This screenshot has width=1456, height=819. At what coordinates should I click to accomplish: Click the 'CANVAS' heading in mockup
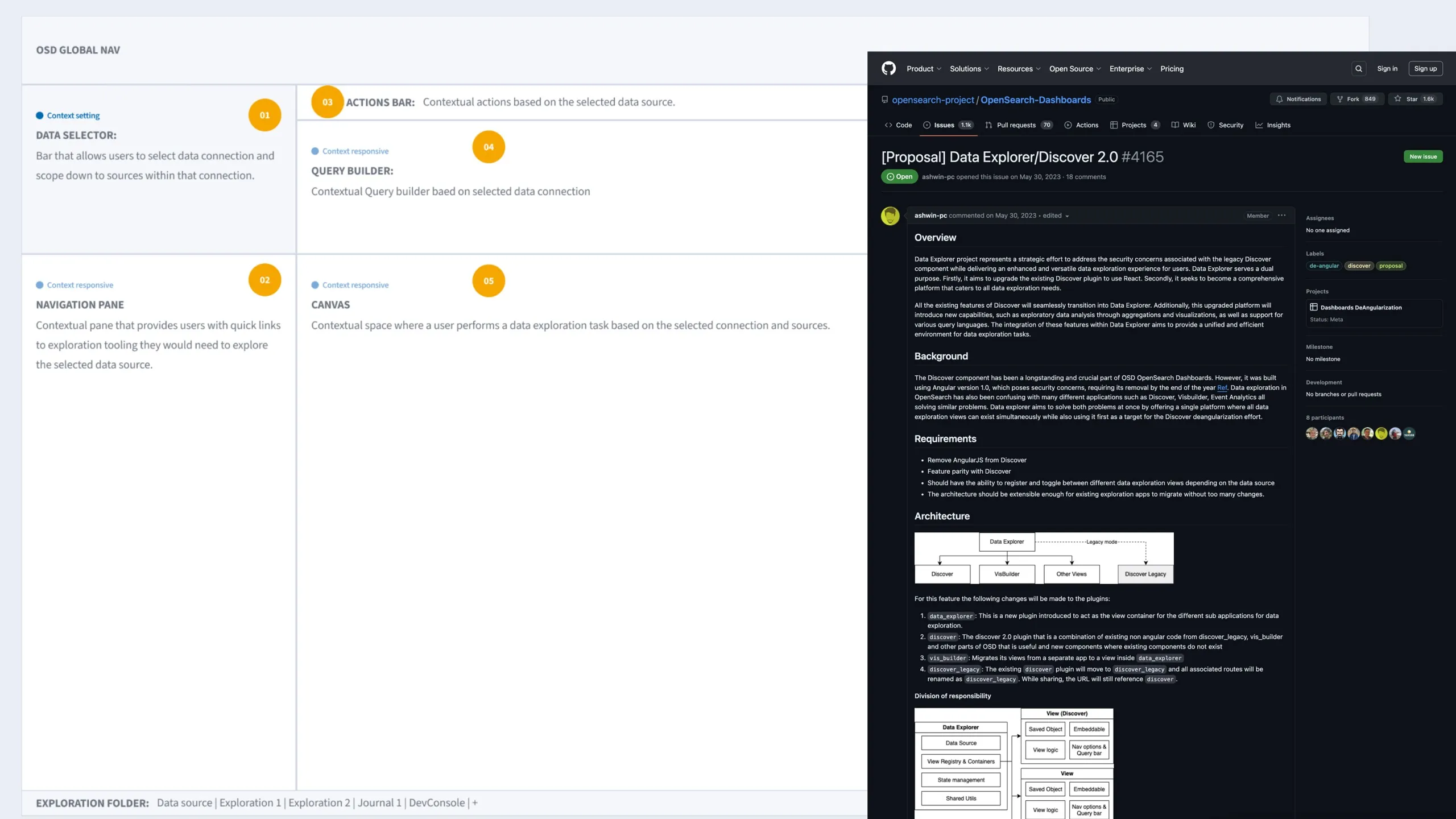click(x=330, y=305)
